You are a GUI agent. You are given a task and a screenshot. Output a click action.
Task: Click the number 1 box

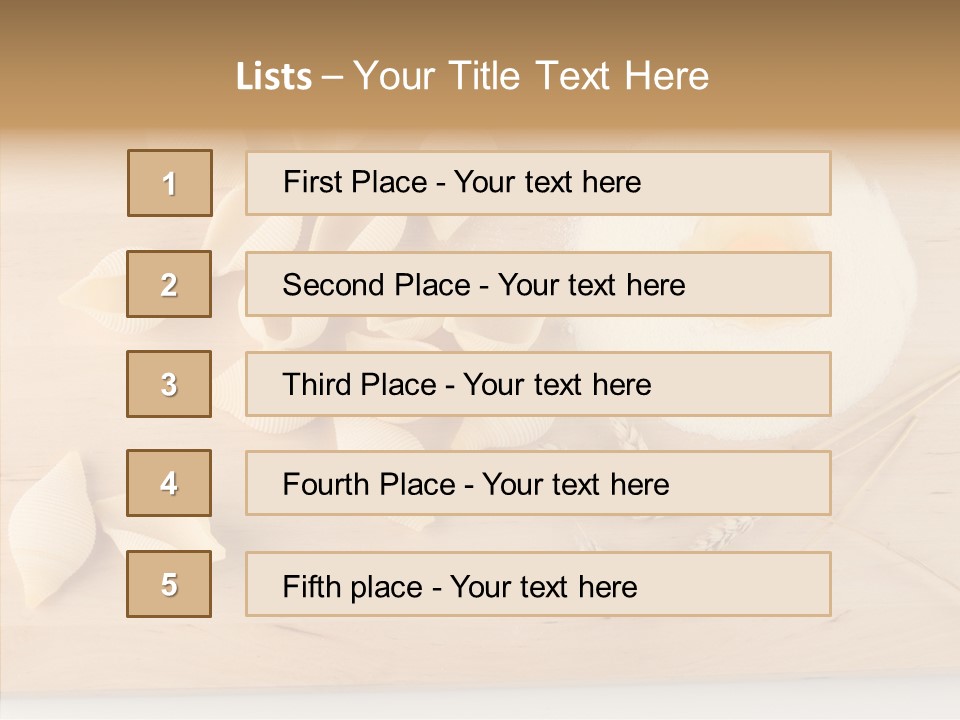coord(169,183)
